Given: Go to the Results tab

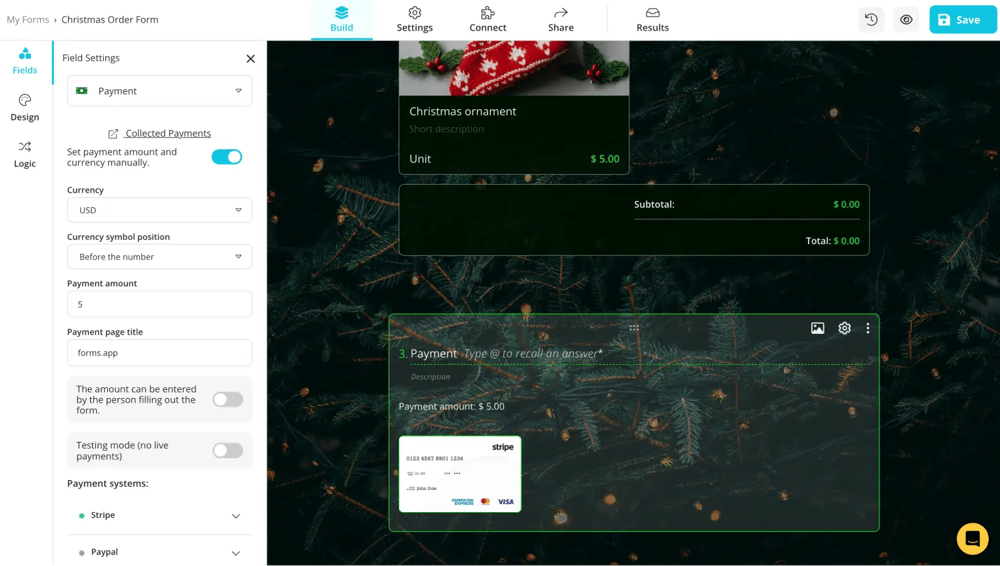Looking at the screenshot, I should tap(652, 20).
